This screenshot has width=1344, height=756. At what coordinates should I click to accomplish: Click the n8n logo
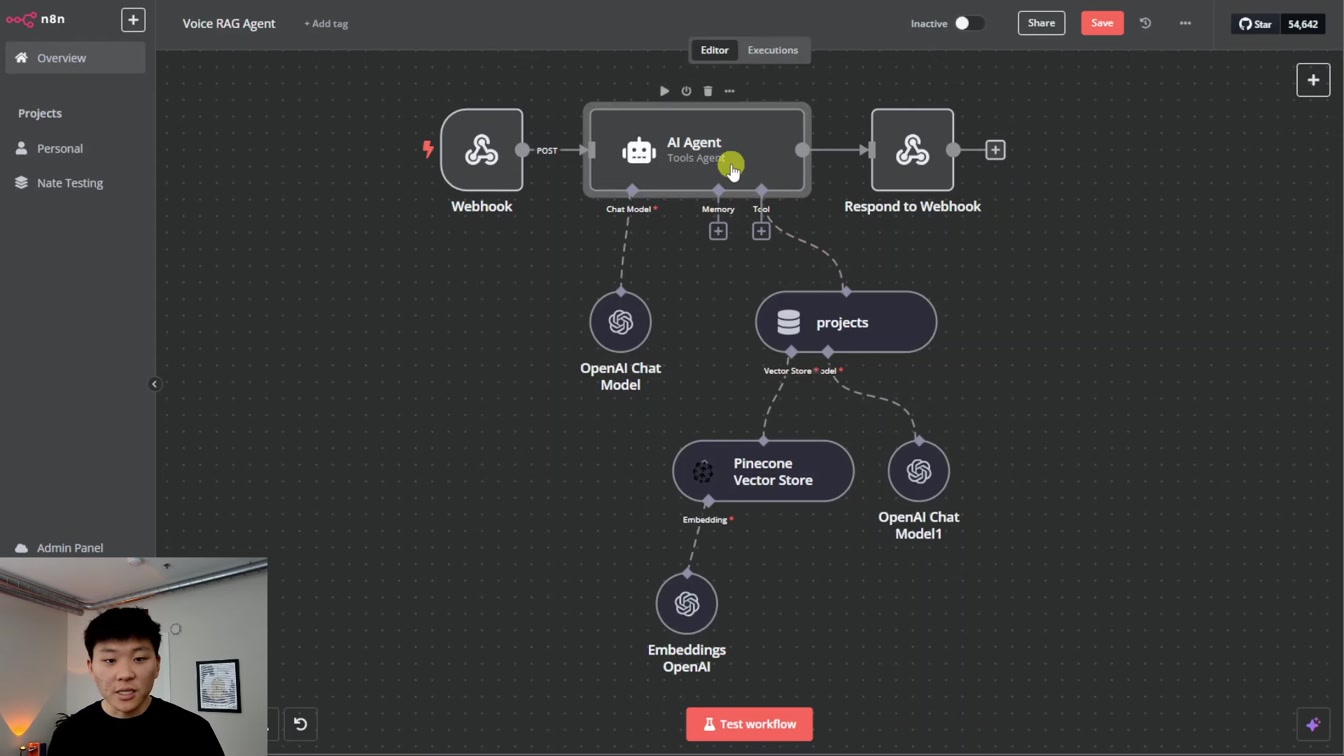point(35,19)
